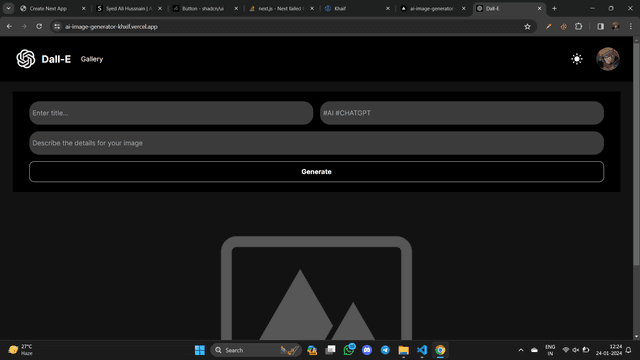Open the orange browser extension icon
Viewport: 640px width, 360px height.
click(564, 27)
